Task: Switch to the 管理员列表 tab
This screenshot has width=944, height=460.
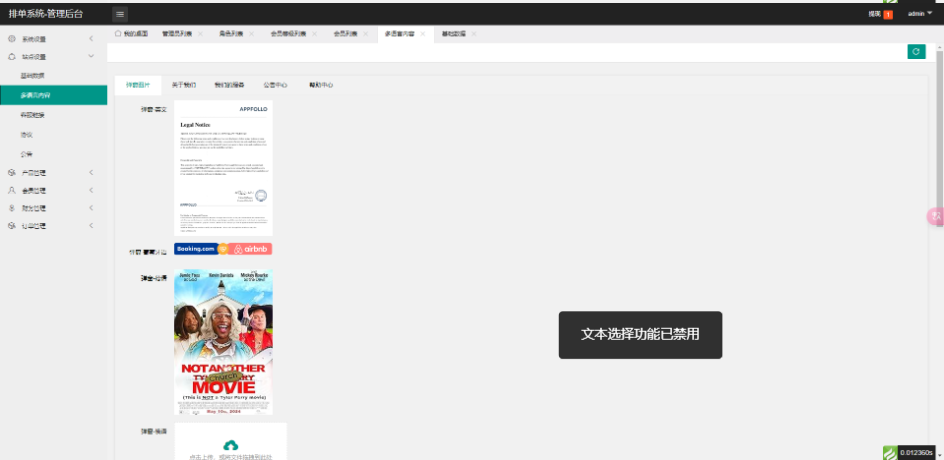Action: [177, 34]
